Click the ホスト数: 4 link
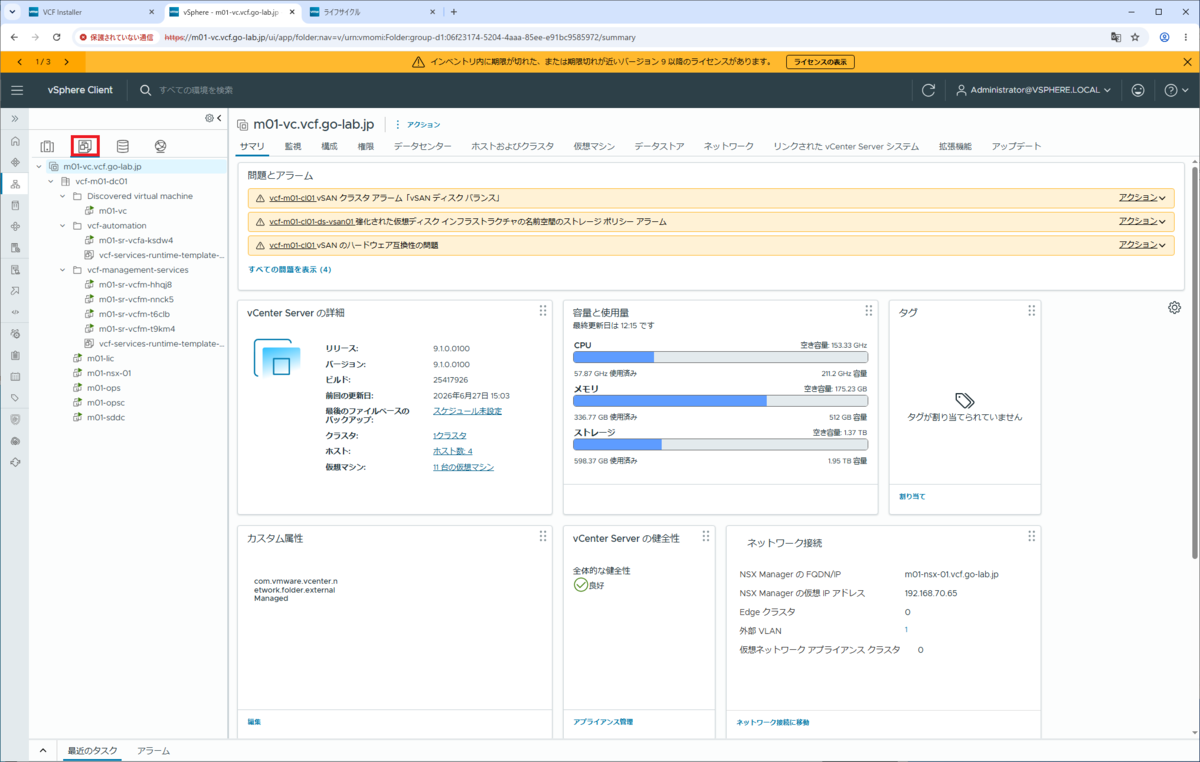The image size is (1200, 762). tap(453, 451)
